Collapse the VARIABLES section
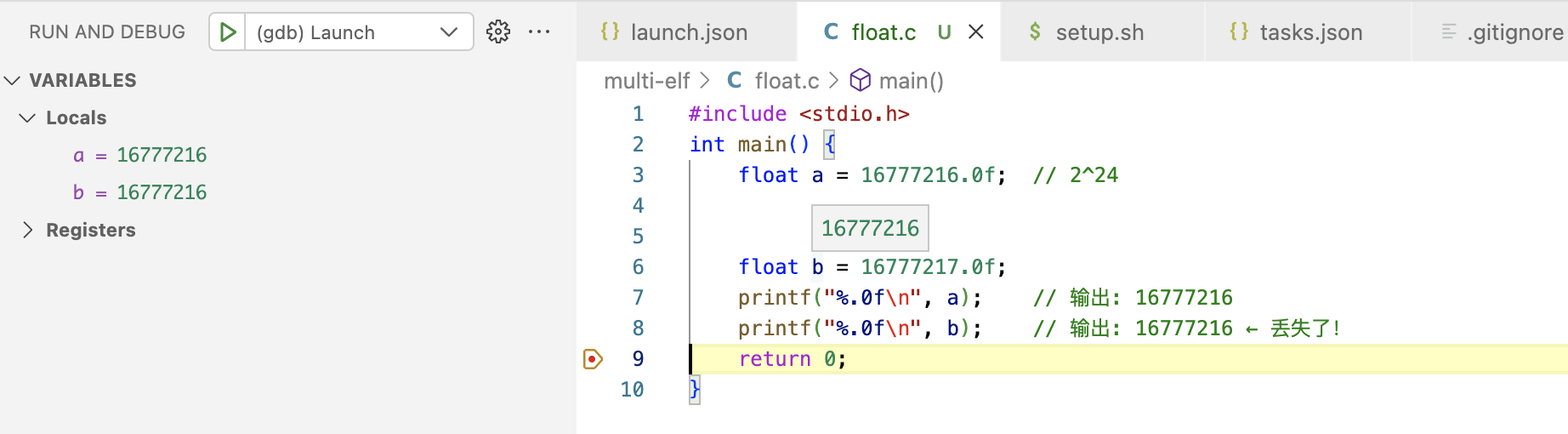The width and height of the screenshot is (1568, 434). 13,81
